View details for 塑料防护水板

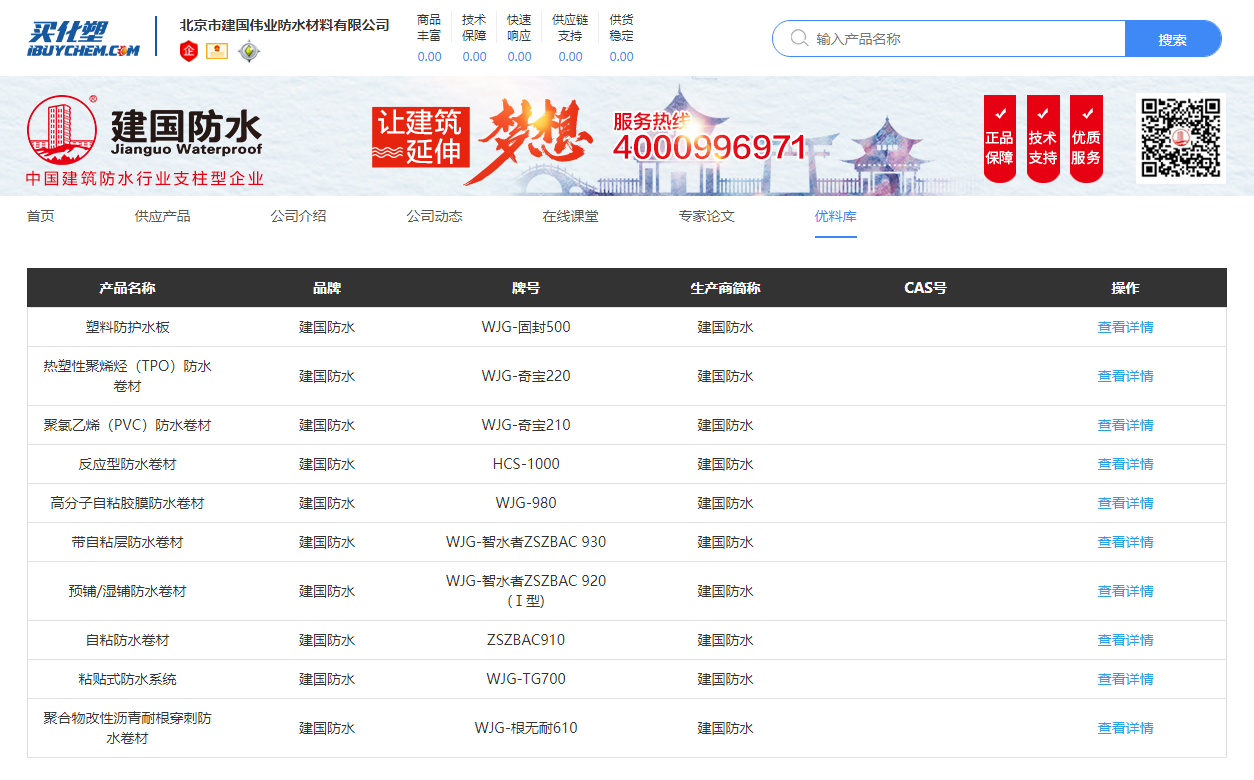(1125, 327)
